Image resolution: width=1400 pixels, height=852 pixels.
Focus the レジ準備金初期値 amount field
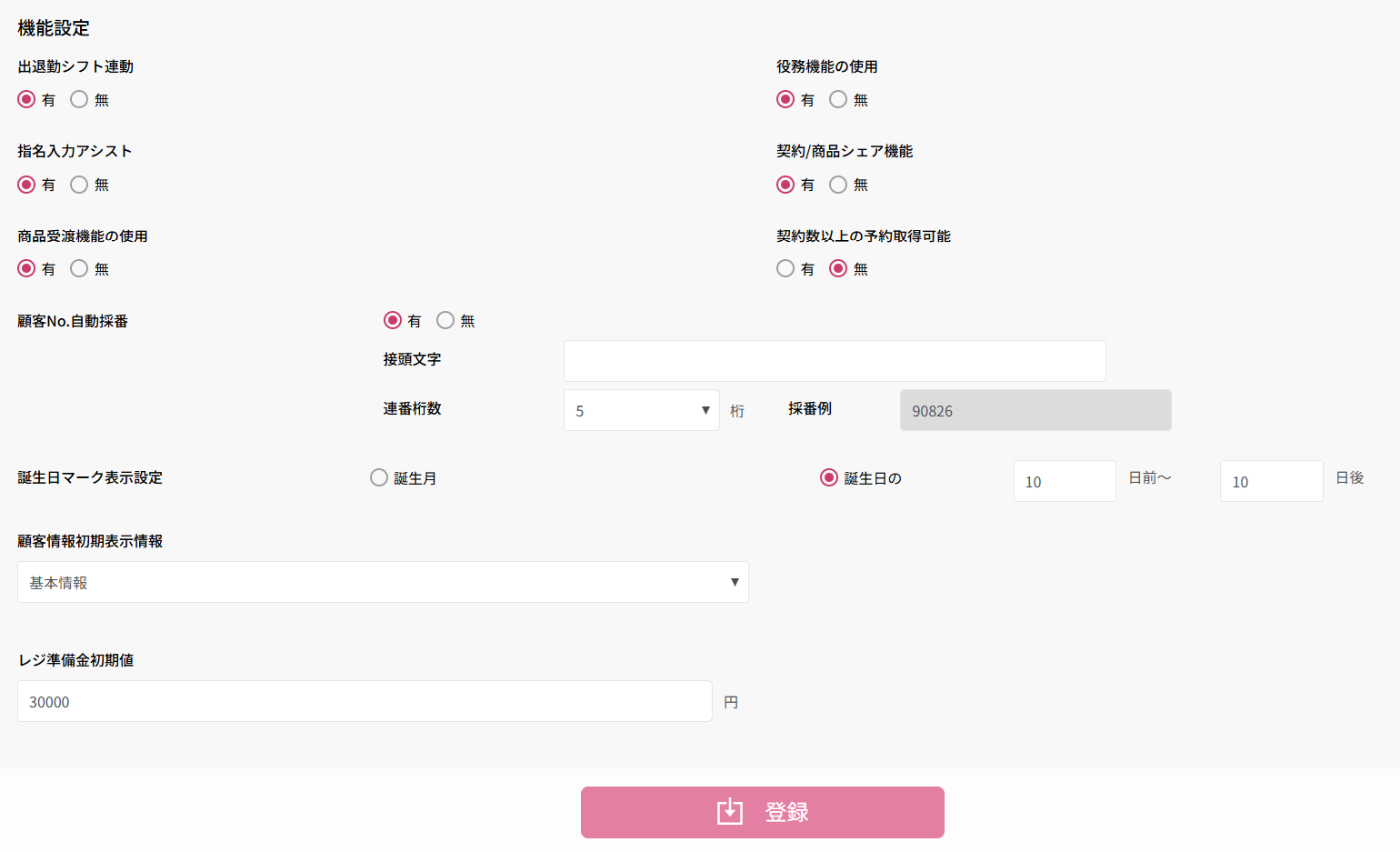tap(364, 701)
